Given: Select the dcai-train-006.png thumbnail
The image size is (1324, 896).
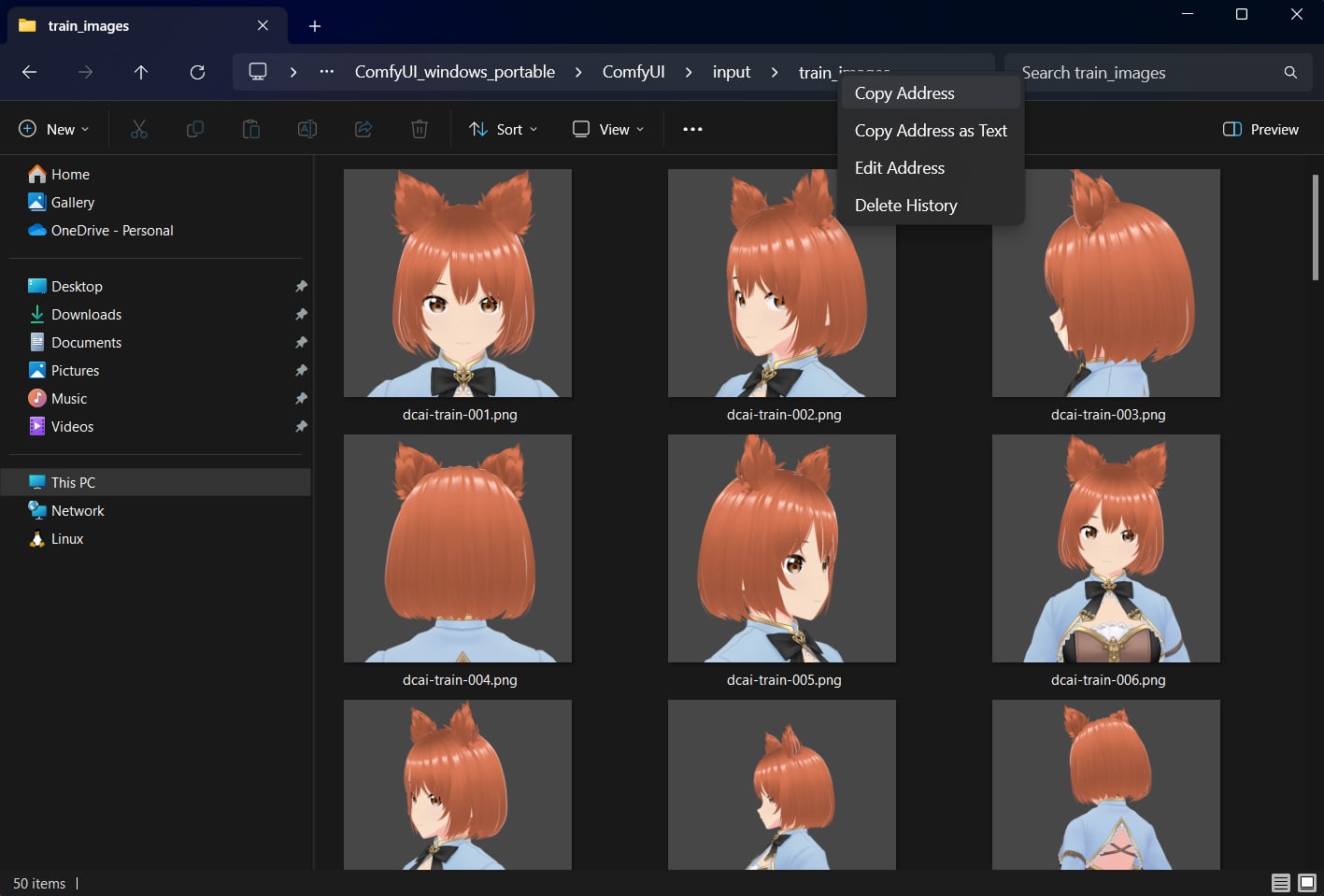Looking at the screenshot, I should pyautogui.click(x=1106, y=548).
